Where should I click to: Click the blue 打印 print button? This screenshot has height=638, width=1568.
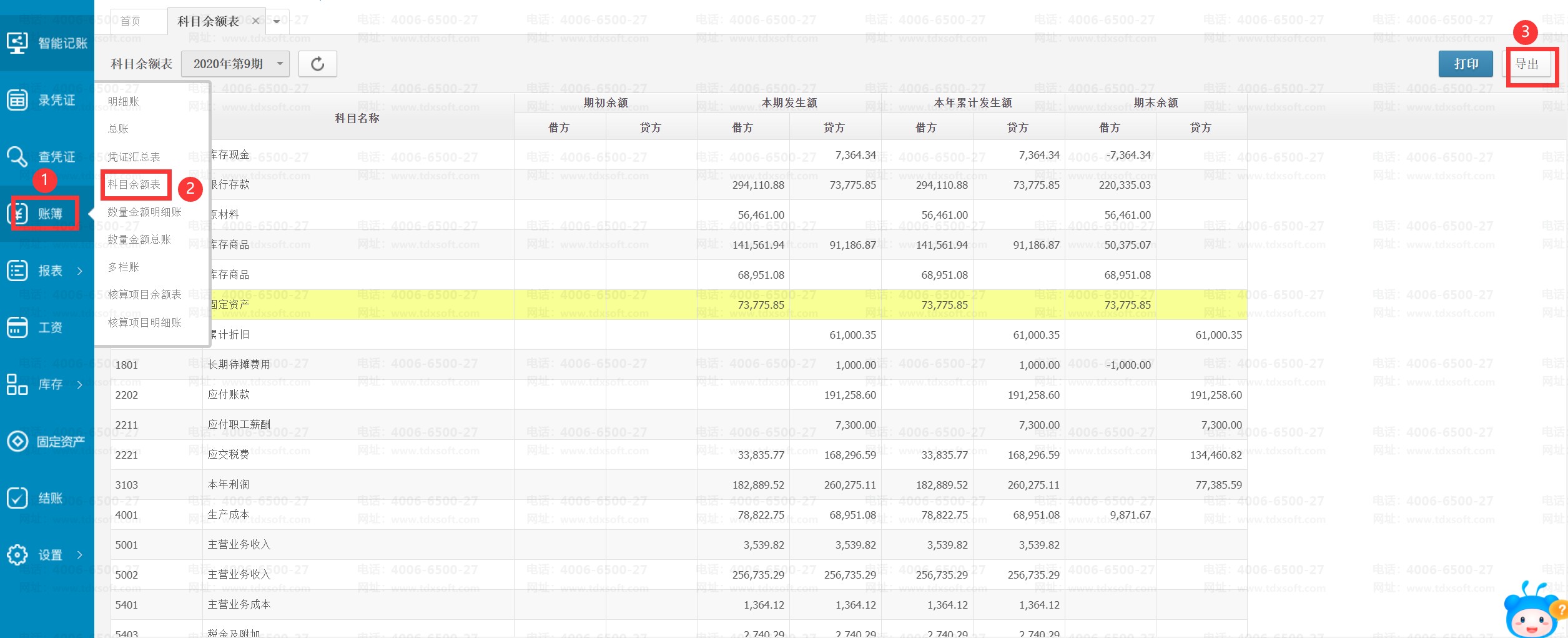[x=1465, y=64]
